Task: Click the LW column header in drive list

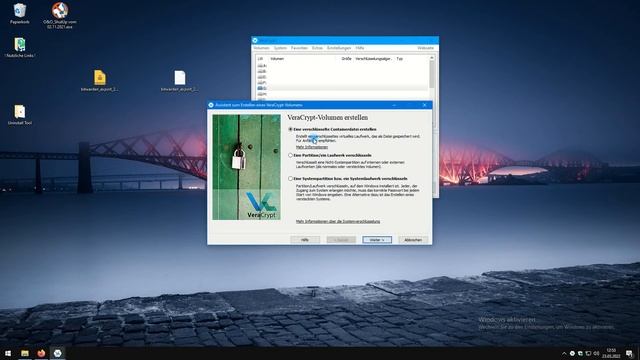Action: point(260,59)
